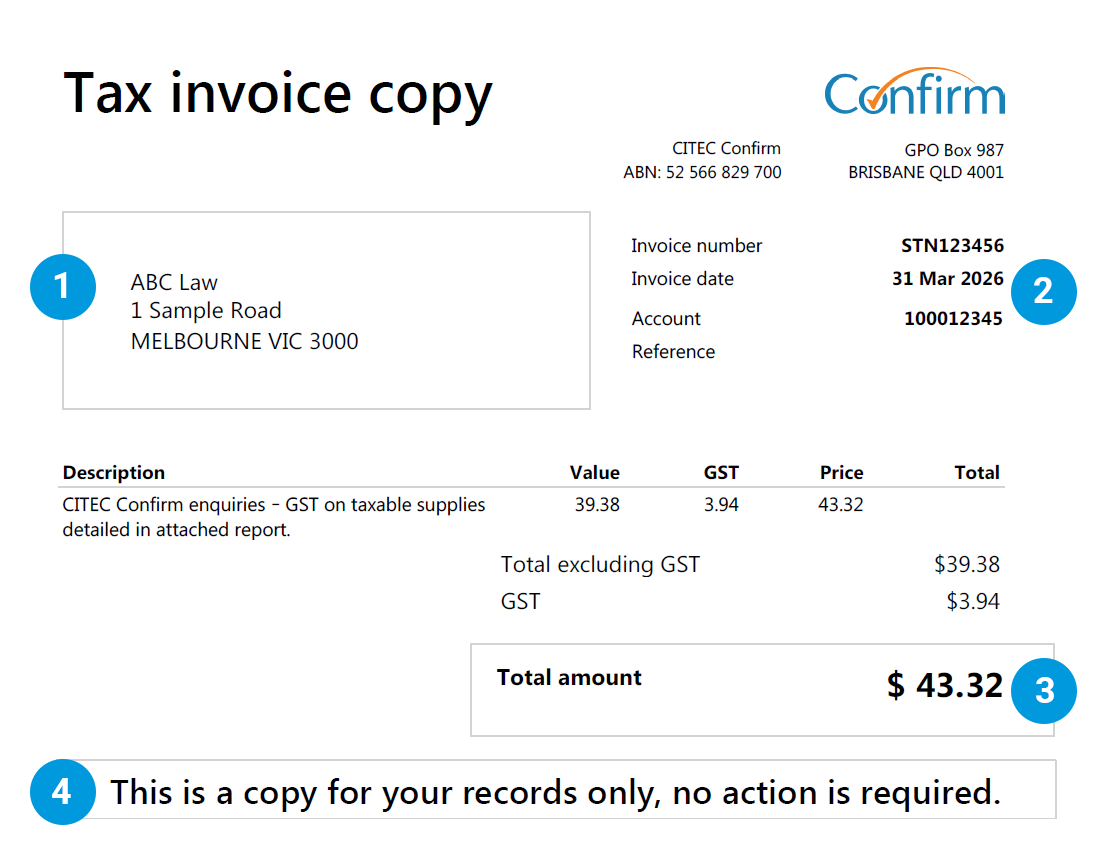Click the 'Invoice number' label
Viewport: 1117px width, 849px height.
696,246
